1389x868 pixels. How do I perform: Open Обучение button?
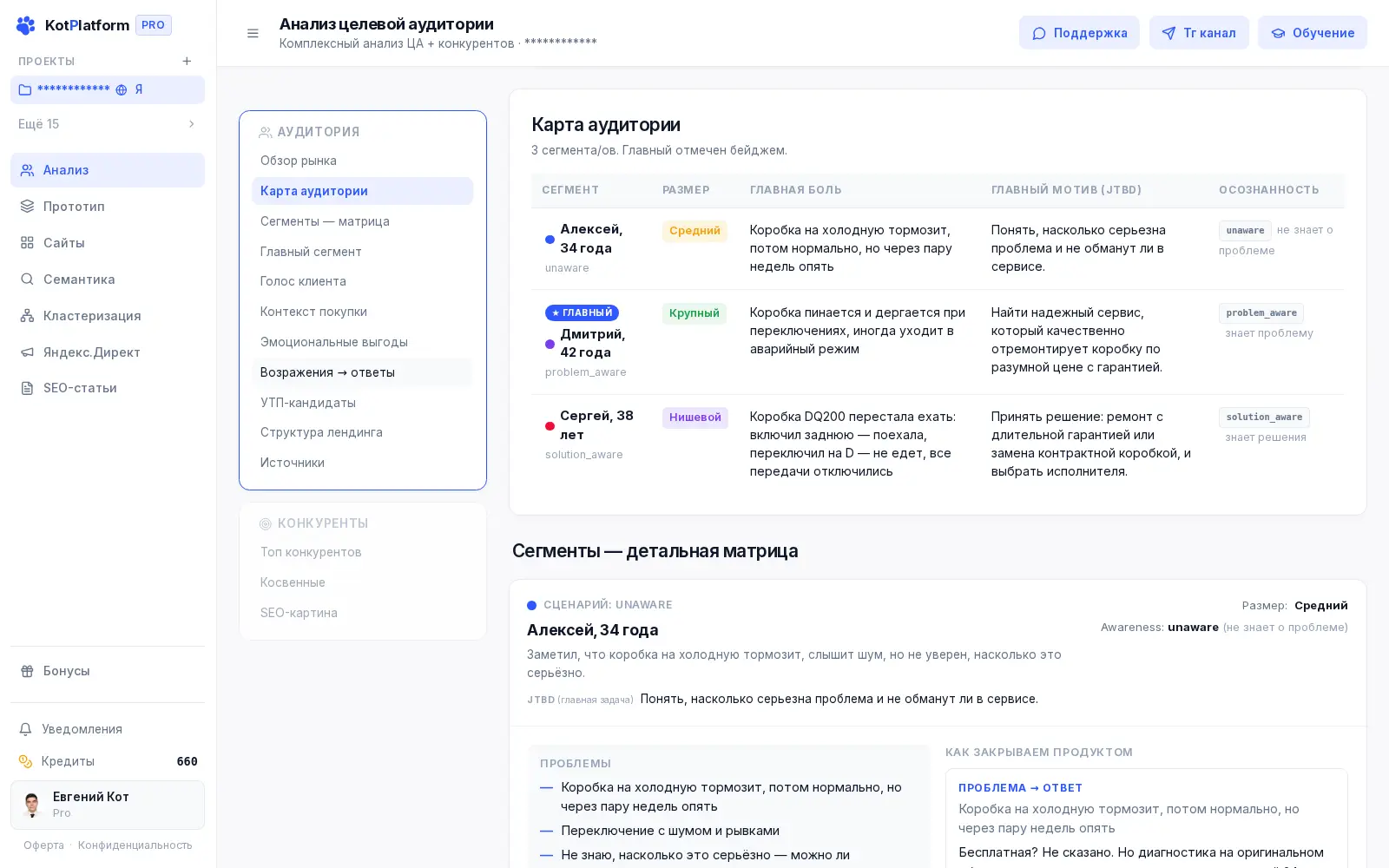pos(1313,33)
